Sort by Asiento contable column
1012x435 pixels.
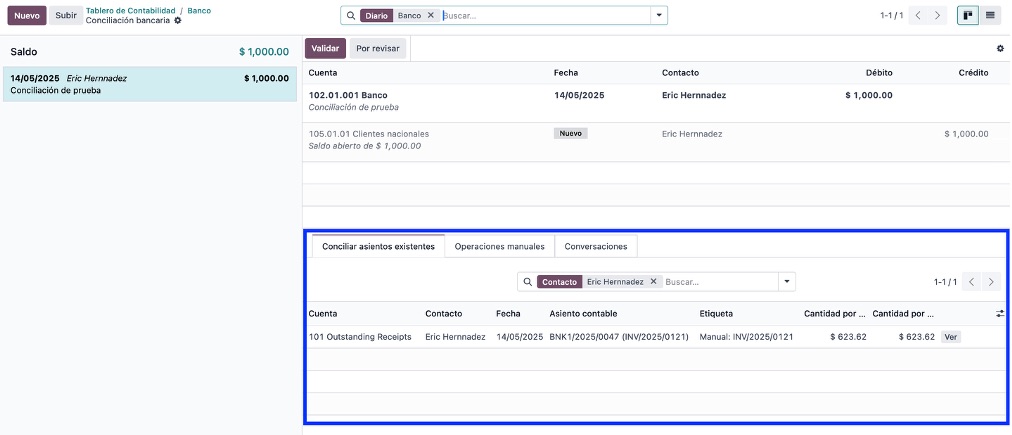pos(583,314)
